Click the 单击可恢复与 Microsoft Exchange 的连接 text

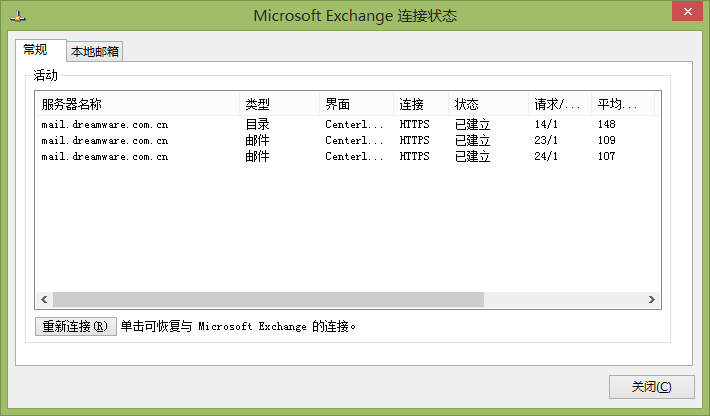tap(238, 326)
